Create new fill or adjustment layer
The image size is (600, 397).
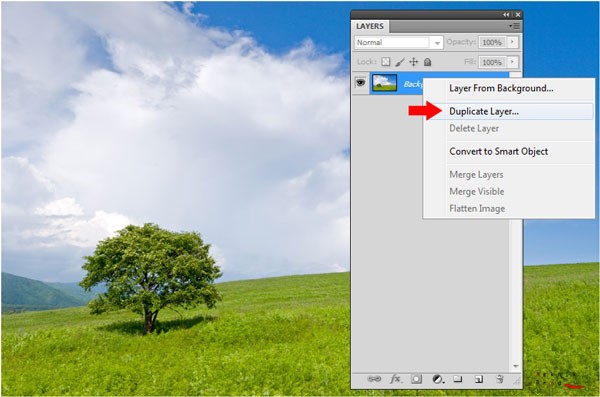[438, 379]
